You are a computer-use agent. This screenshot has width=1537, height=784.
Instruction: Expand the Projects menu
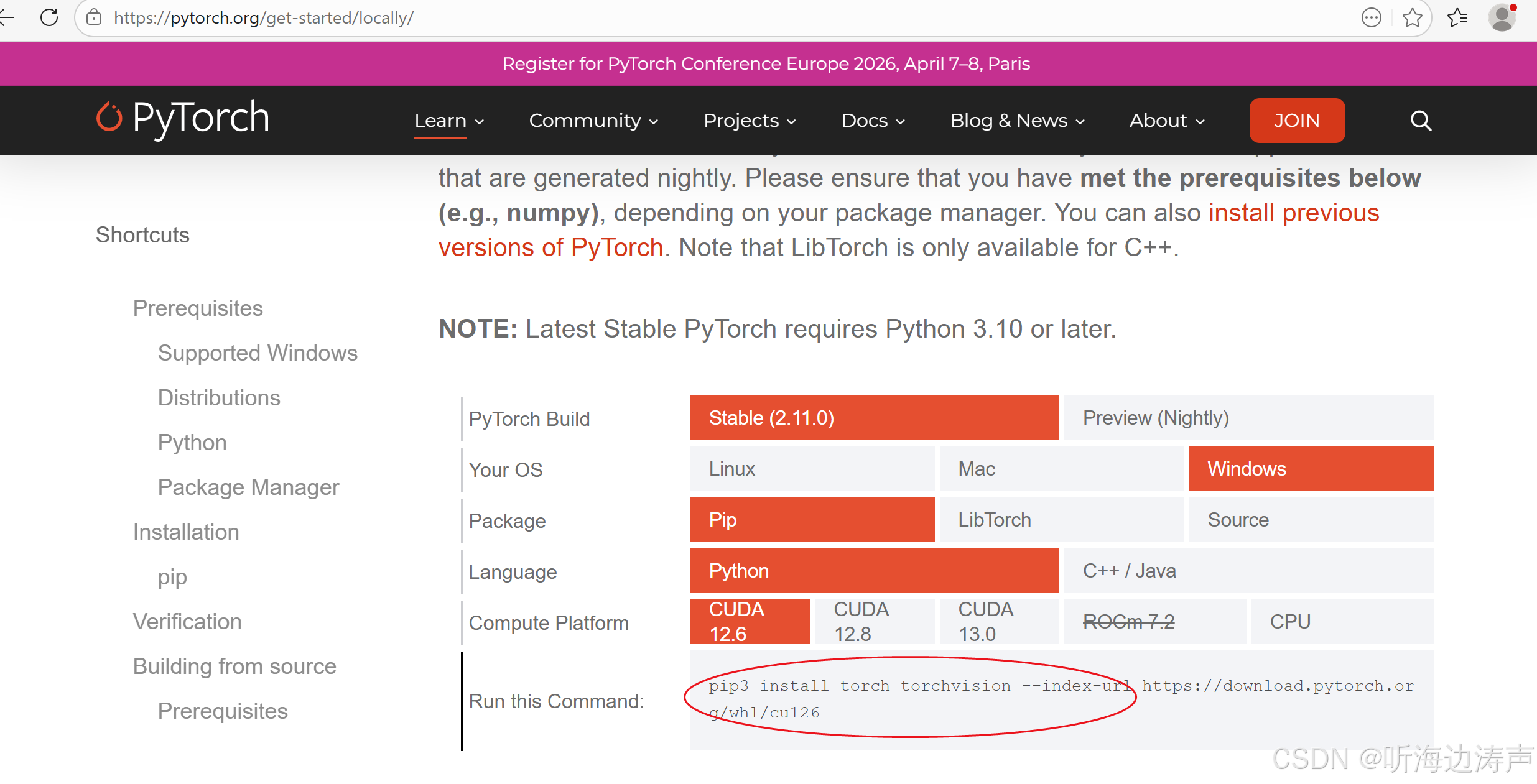tap(750, 121)
